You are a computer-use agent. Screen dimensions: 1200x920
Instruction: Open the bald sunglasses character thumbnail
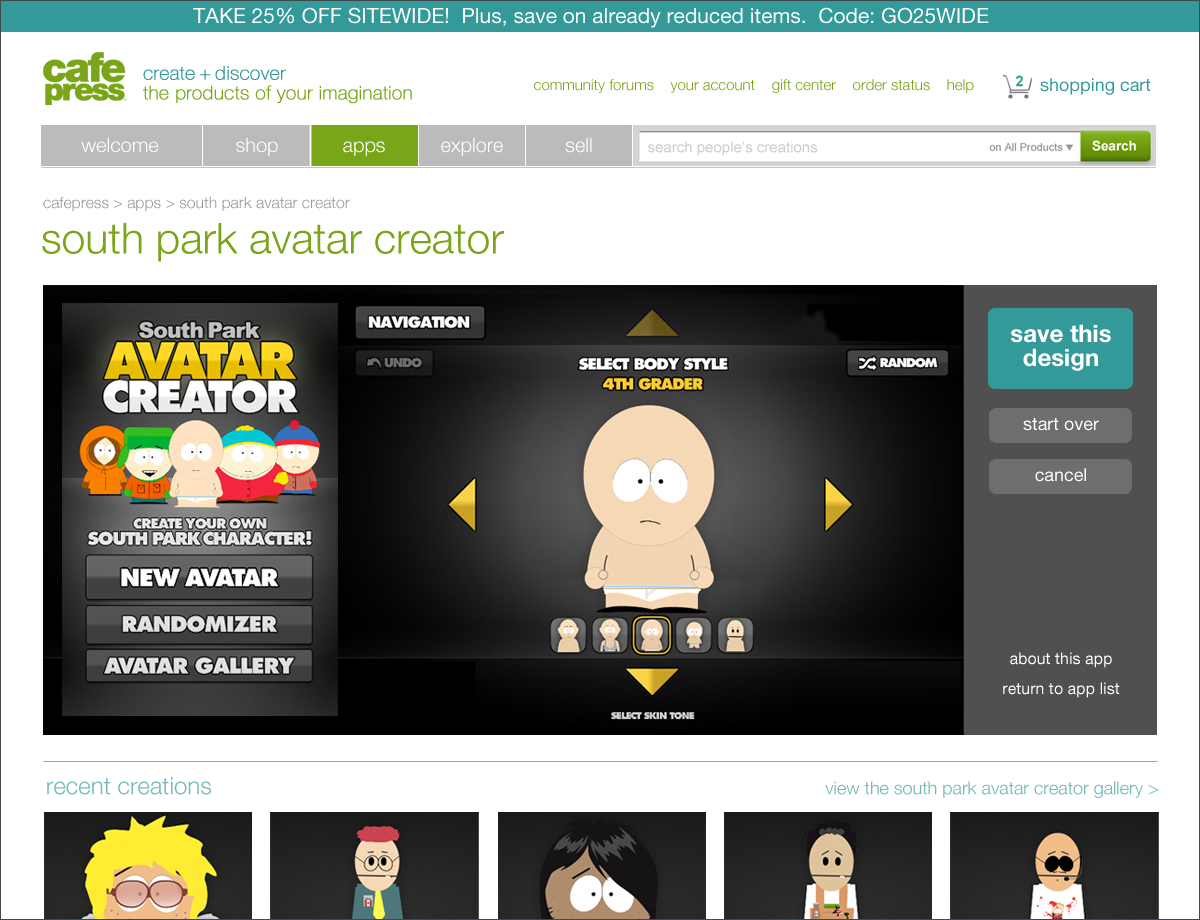click(1054, 865)
